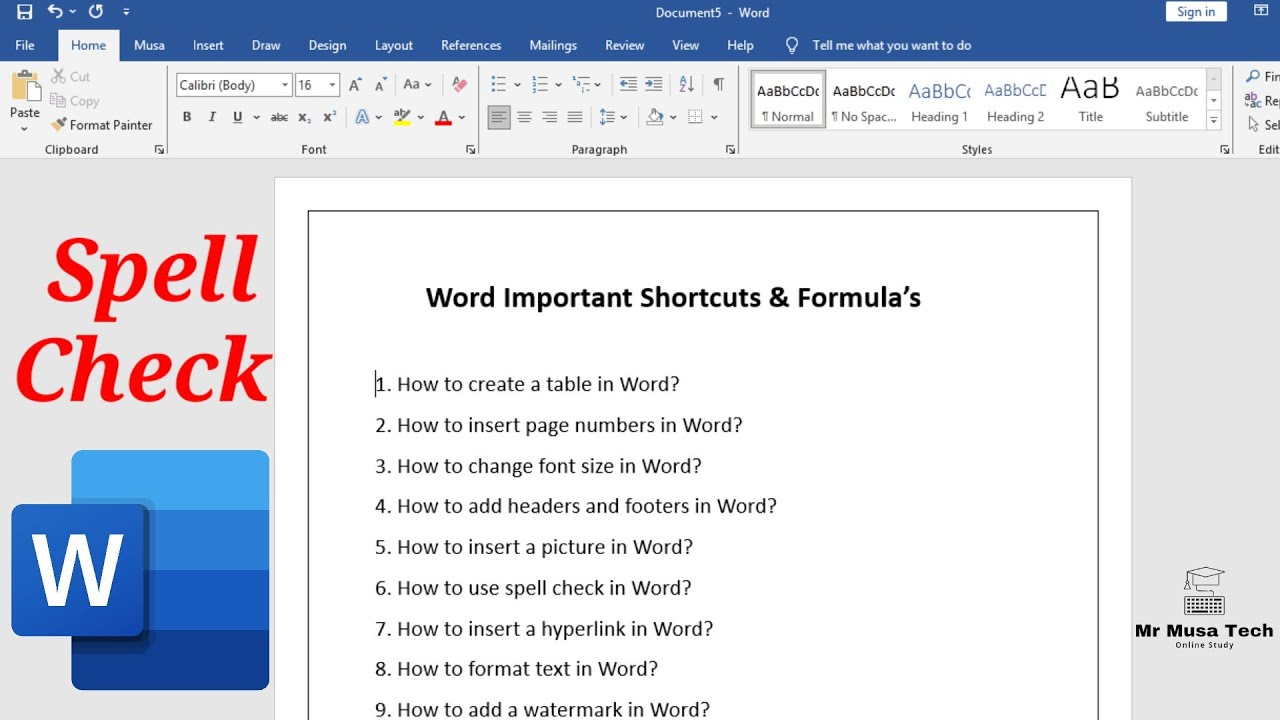
Task: Toggle strikethrough on the text
Action: point(279,117)
